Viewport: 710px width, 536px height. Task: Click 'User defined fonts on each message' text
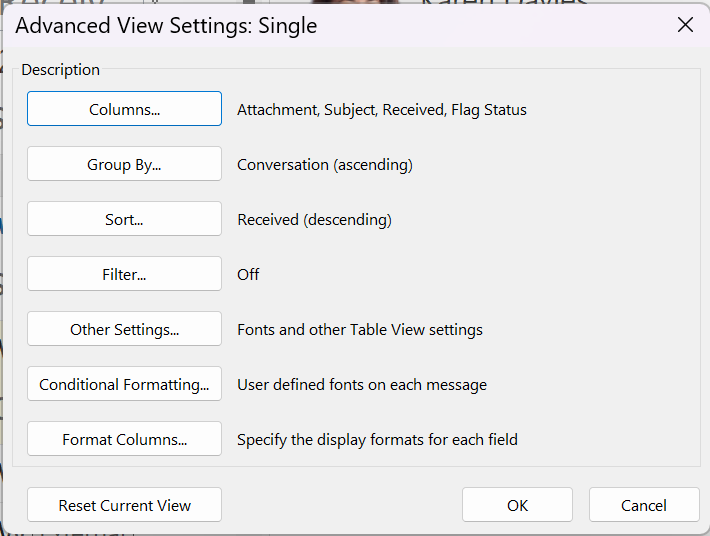[x=362, y=385]
